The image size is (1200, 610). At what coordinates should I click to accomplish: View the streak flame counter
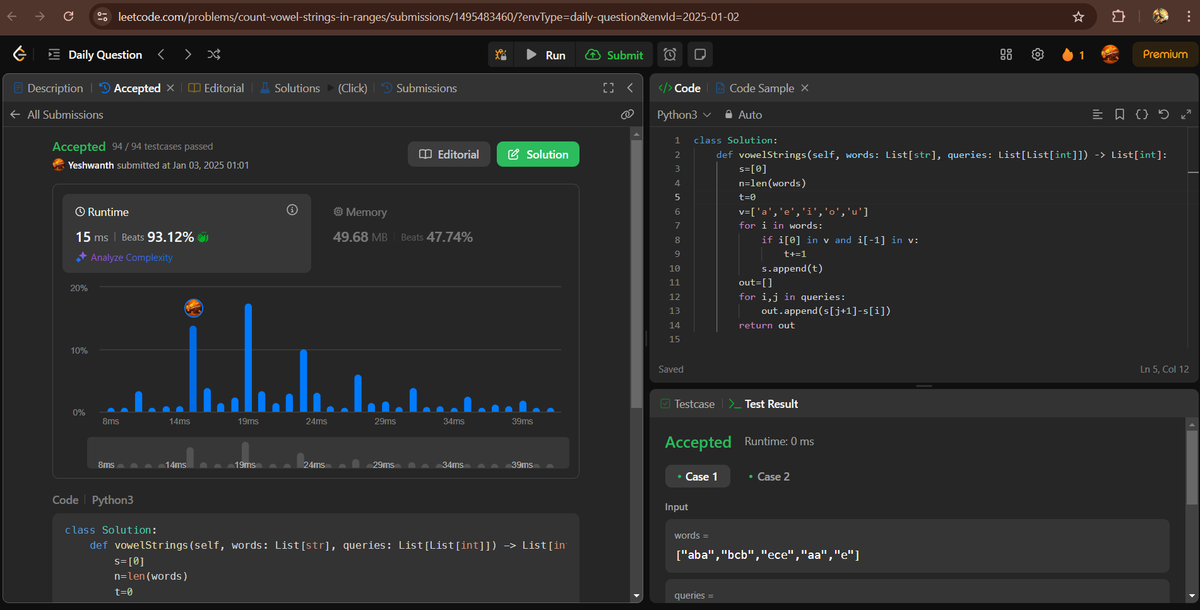point(1074,54)
